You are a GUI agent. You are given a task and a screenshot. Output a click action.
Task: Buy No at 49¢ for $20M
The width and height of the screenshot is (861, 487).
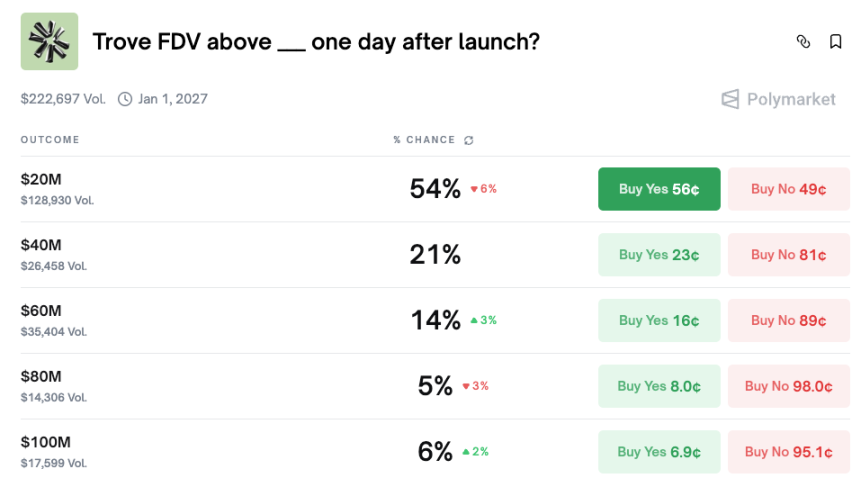pos(788,189)
